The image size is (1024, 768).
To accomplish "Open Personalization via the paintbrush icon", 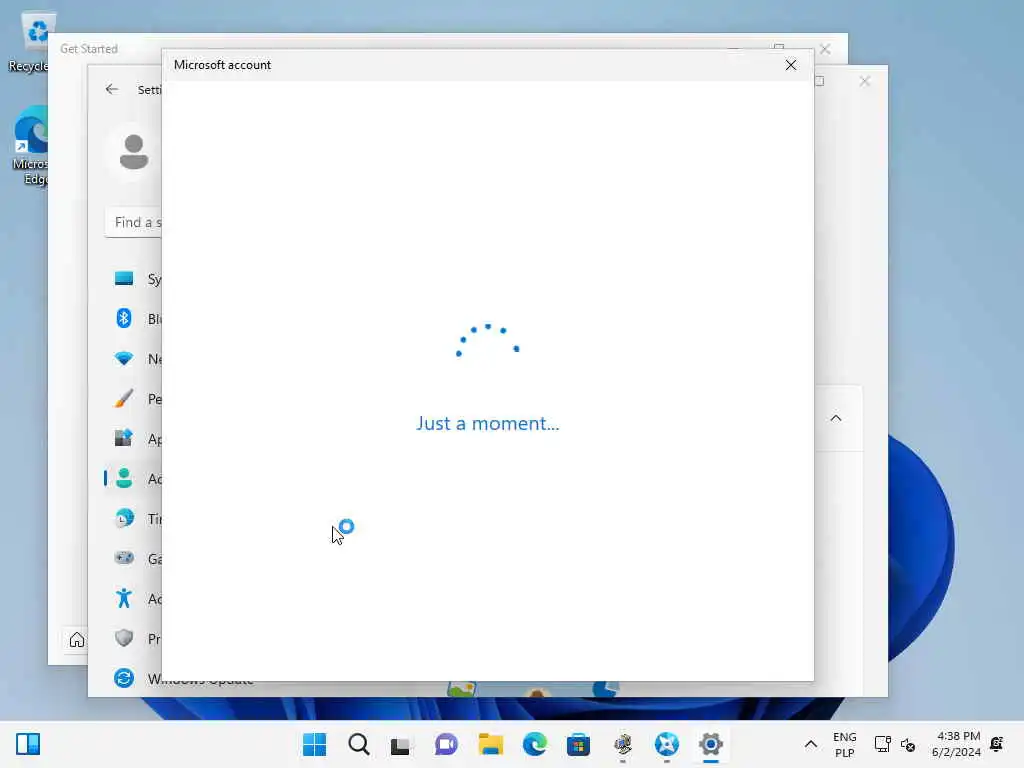I will click(123, 398).
